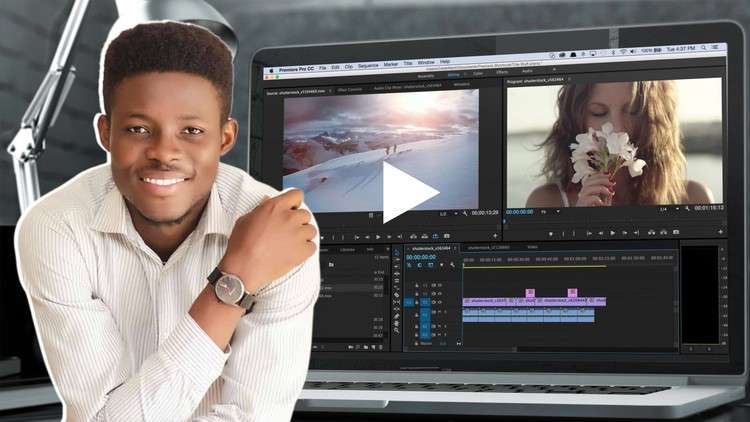
Task: Click Program monitor timecode field
Action: pyautogui.click(x=520, y=212)
